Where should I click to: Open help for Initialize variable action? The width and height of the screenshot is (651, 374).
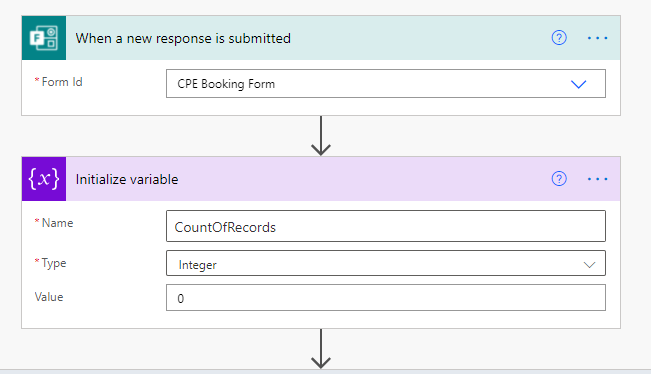(559, 179)
